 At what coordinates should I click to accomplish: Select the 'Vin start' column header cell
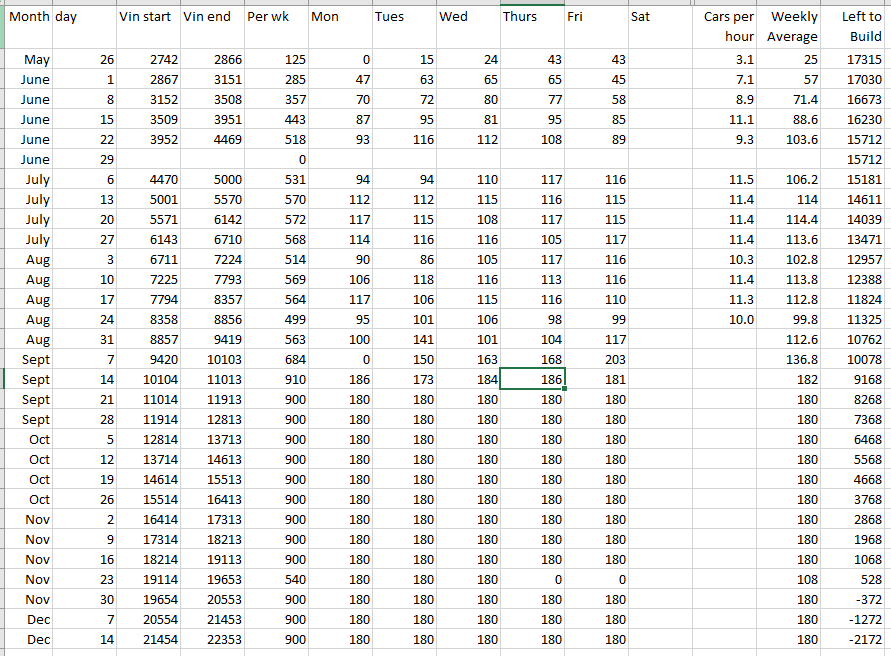(x=148, y=26)
